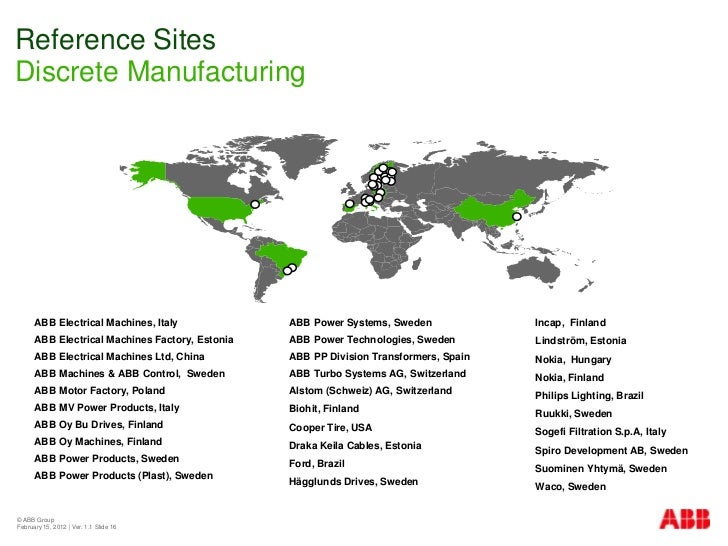Click 'Nokia, Finland' entry
Image resolution: width=728 pixels, height=546 pixels.
pyautogui.click(x=569, y=378)
